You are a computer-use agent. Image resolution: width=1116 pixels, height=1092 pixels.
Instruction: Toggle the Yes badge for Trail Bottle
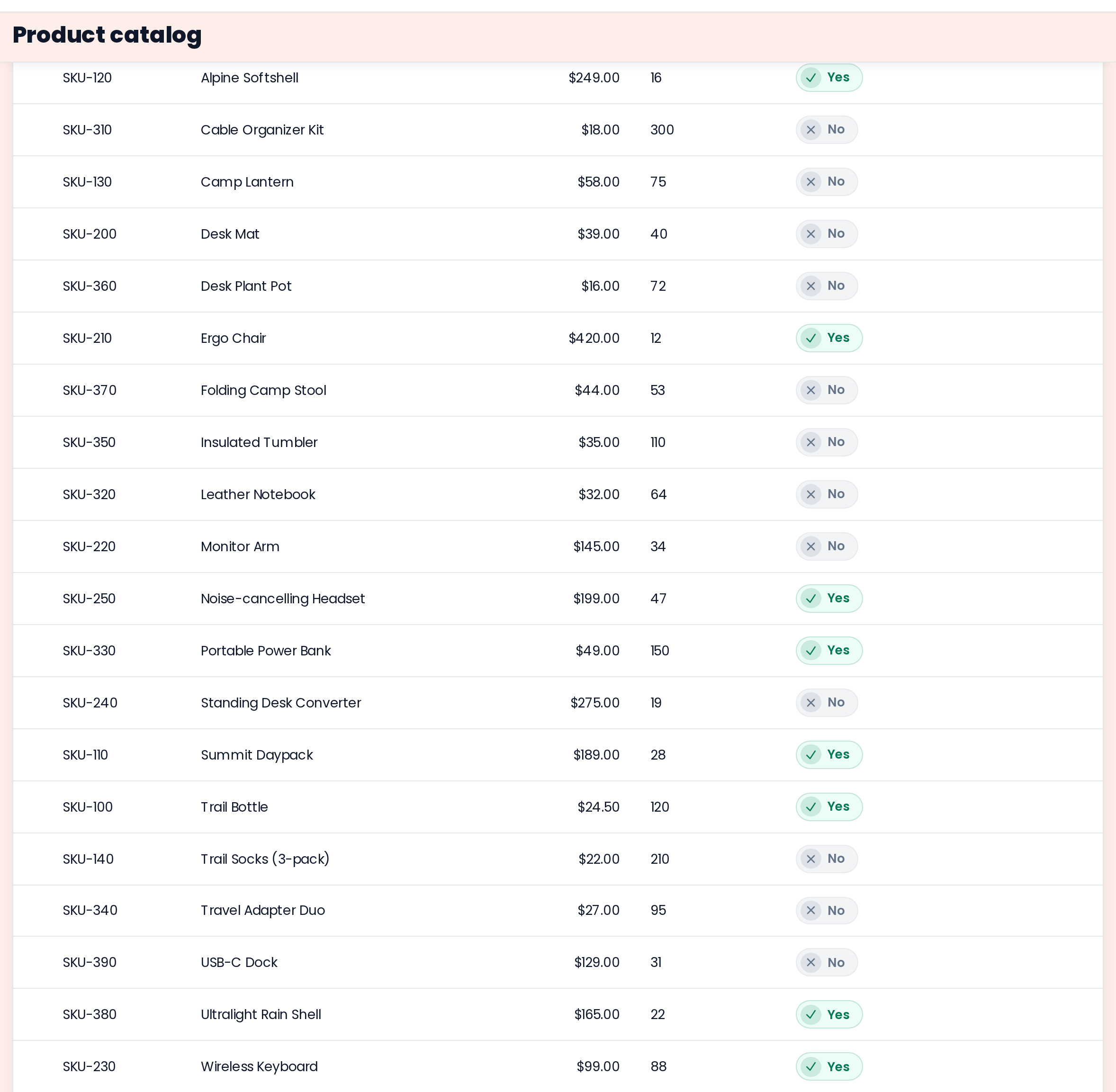click(828, 806)
